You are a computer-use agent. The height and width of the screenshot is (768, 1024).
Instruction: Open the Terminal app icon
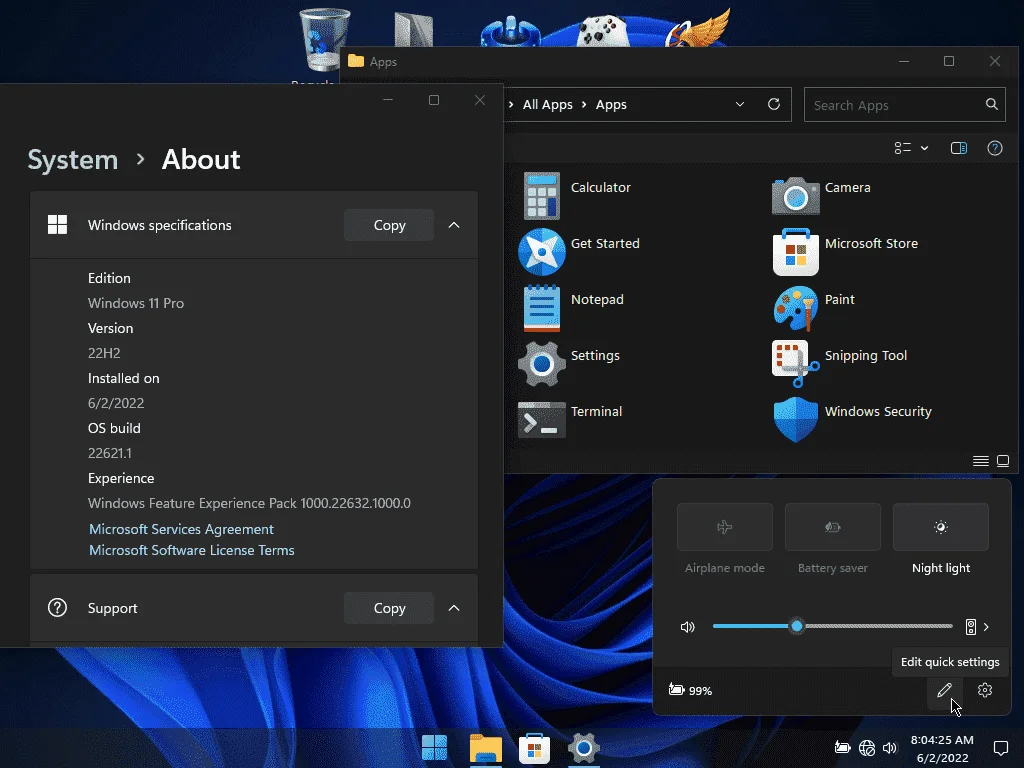tap(541, 419)
